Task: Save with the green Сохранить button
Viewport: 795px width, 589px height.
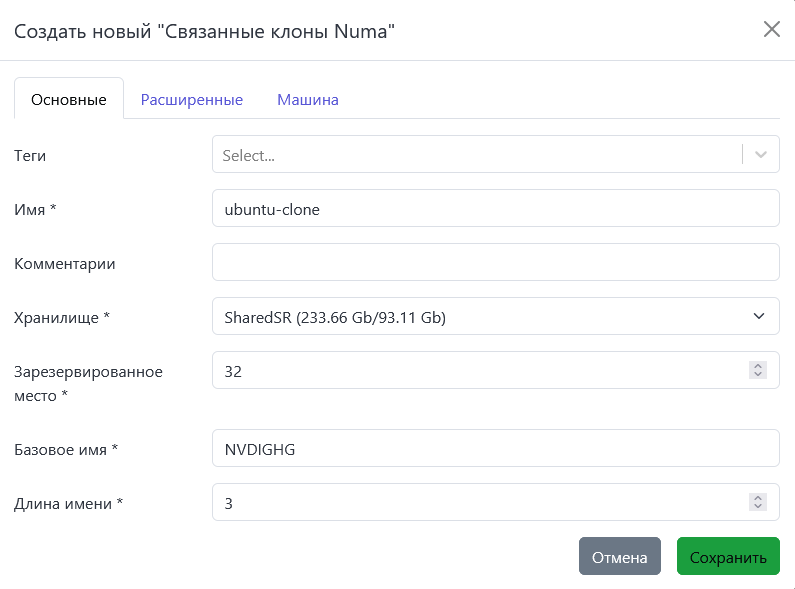Action: 728,557
